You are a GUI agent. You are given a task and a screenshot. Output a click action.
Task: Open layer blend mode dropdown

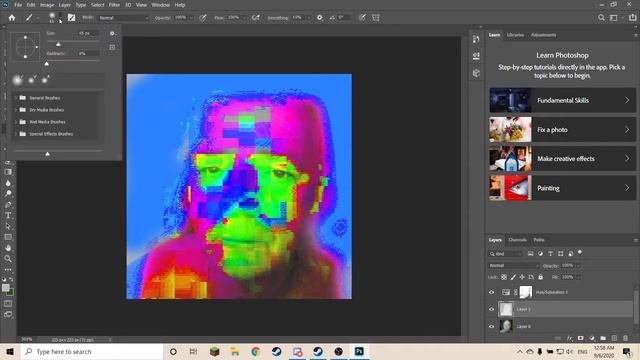pyautogui.click(x=513, y=266)
